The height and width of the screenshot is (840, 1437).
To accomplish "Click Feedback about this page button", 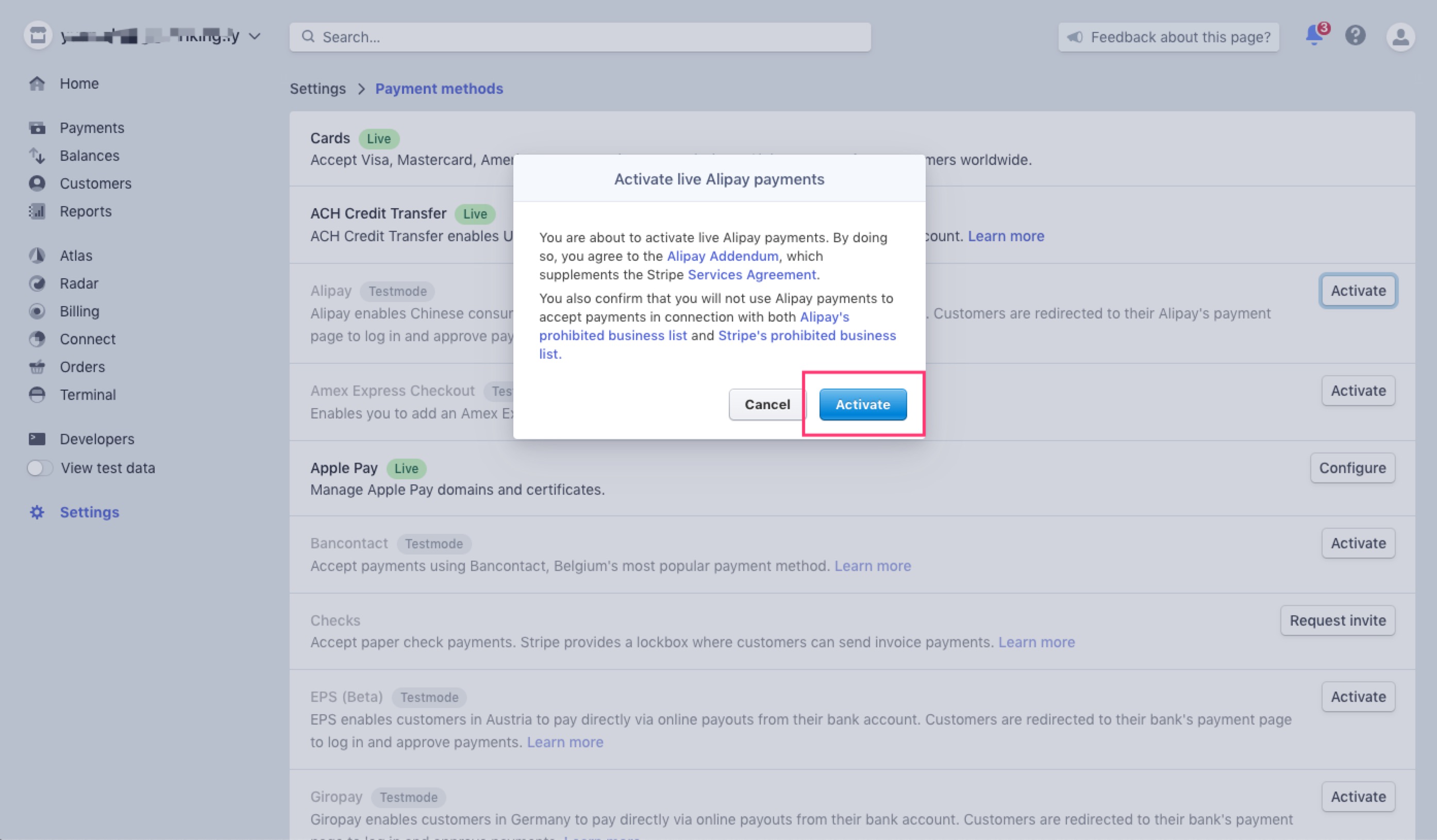I will [x=1168, y=37].
